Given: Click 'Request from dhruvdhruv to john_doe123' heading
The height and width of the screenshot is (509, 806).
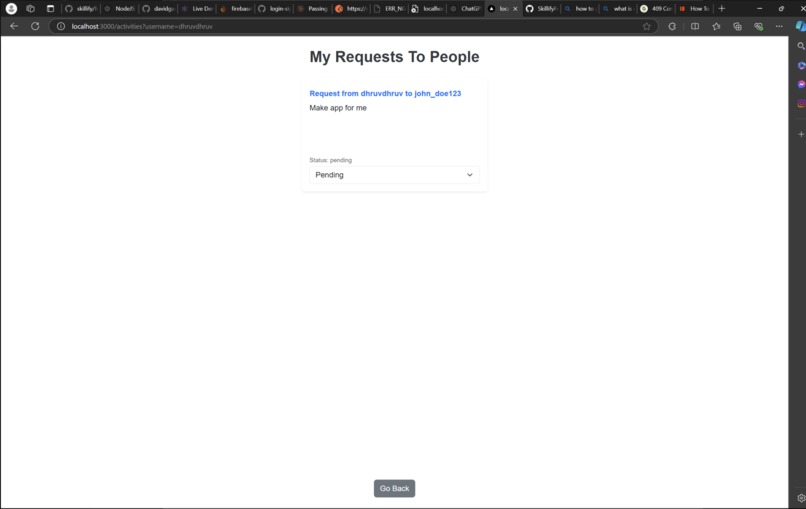Looking at the screenshot, I should click(385, 94).
